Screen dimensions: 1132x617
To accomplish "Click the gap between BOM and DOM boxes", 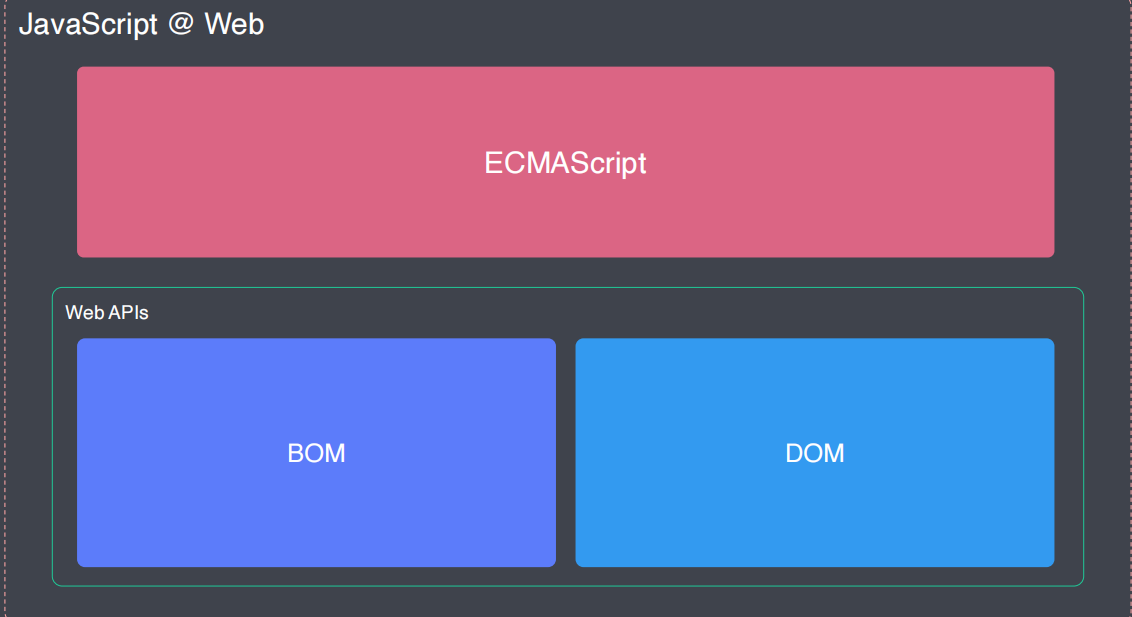I will point(565,452).
